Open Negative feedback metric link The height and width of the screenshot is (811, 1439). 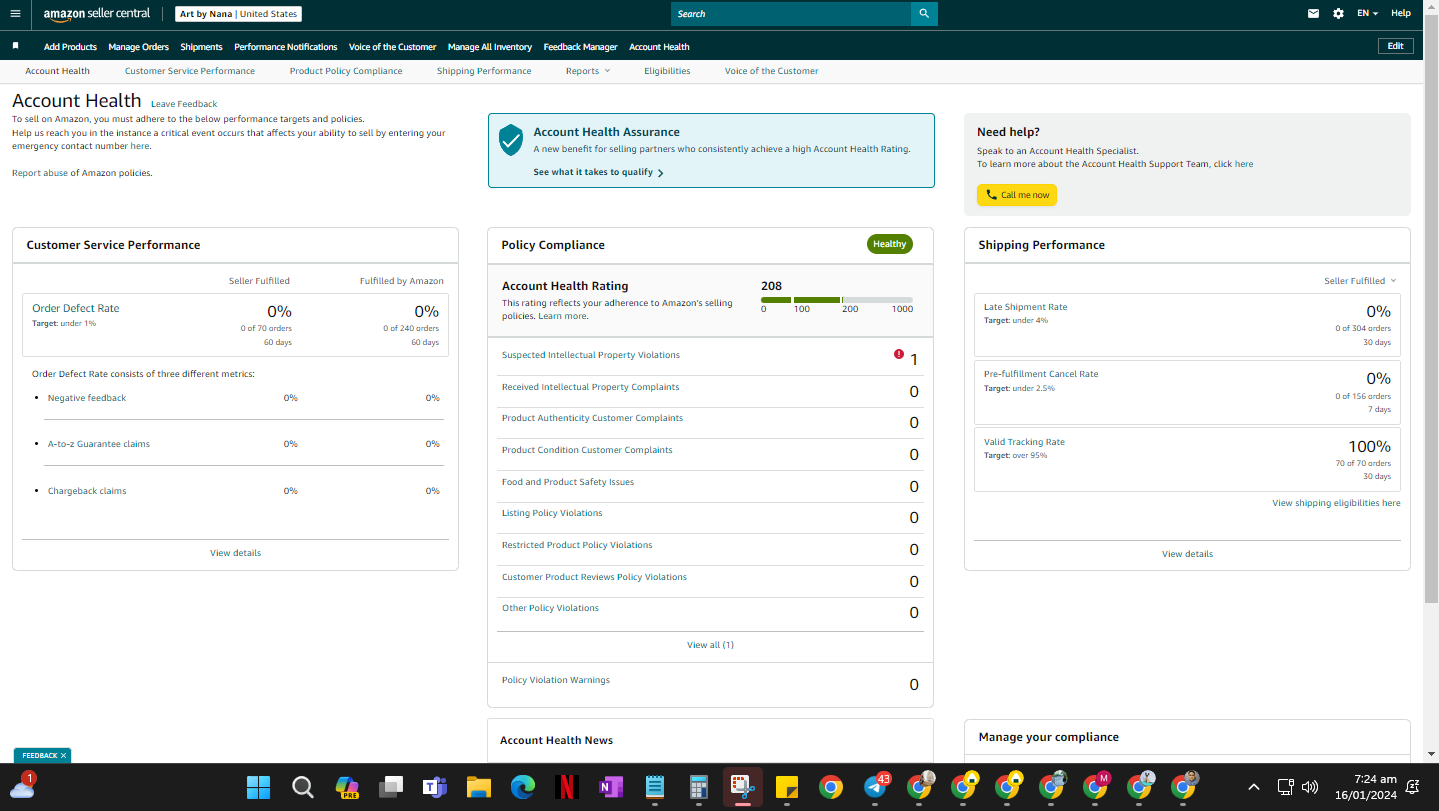pyautogui.click(x=87, y=398)
